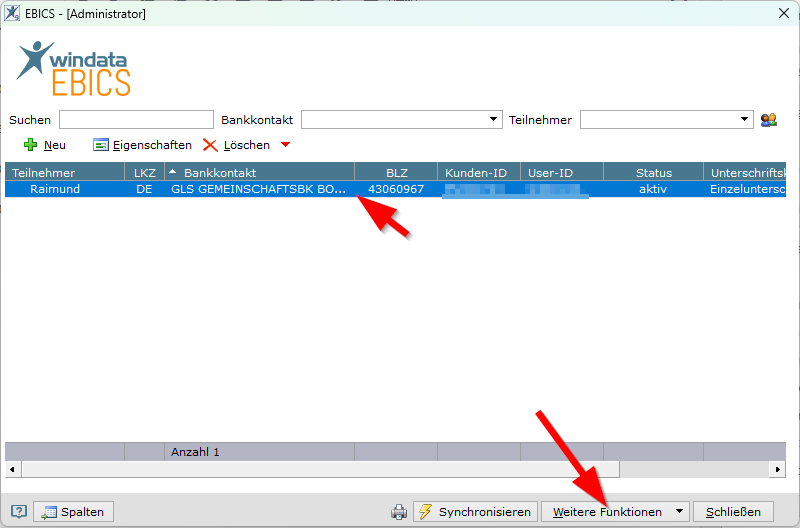The width and height of the screenshot is (800, 528).
Task: Click the Synchronisieren lightning button
Action: click(475, 512)
